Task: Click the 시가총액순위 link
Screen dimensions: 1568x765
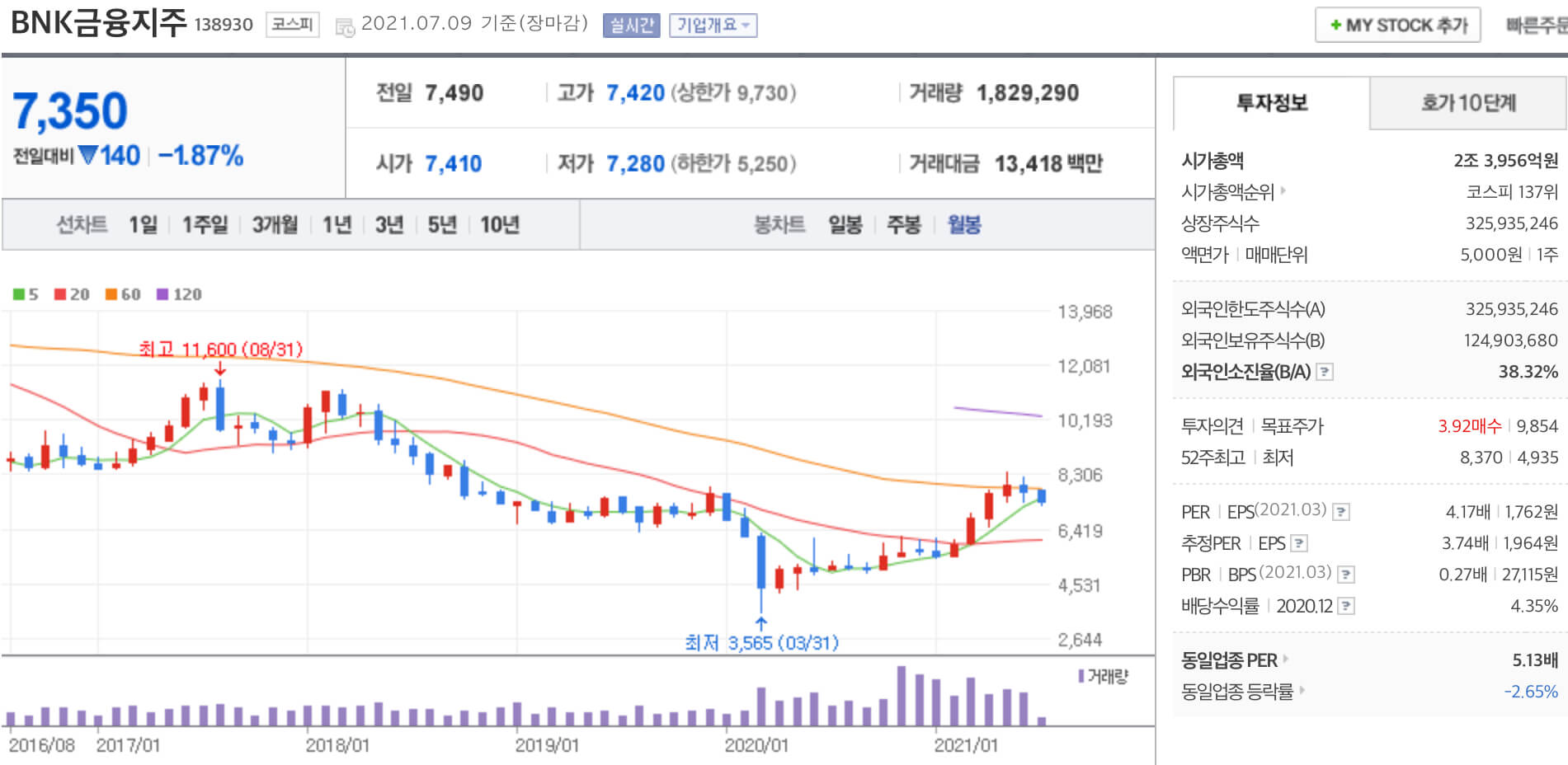Action: click(x=1227, y=192)
